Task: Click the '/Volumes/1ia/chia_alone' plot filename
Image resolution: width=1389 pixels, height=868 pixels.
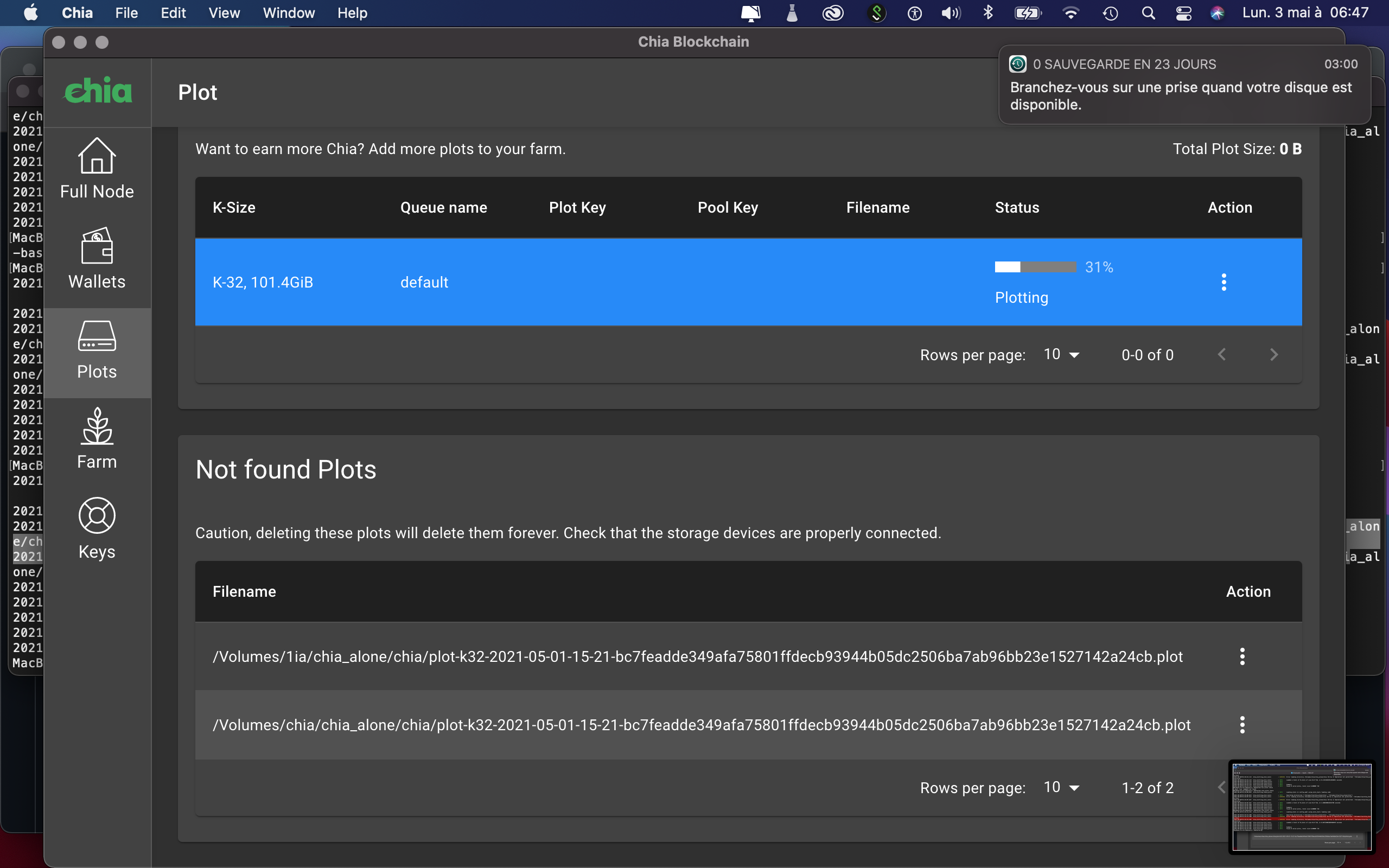Action: coord(697,656)
